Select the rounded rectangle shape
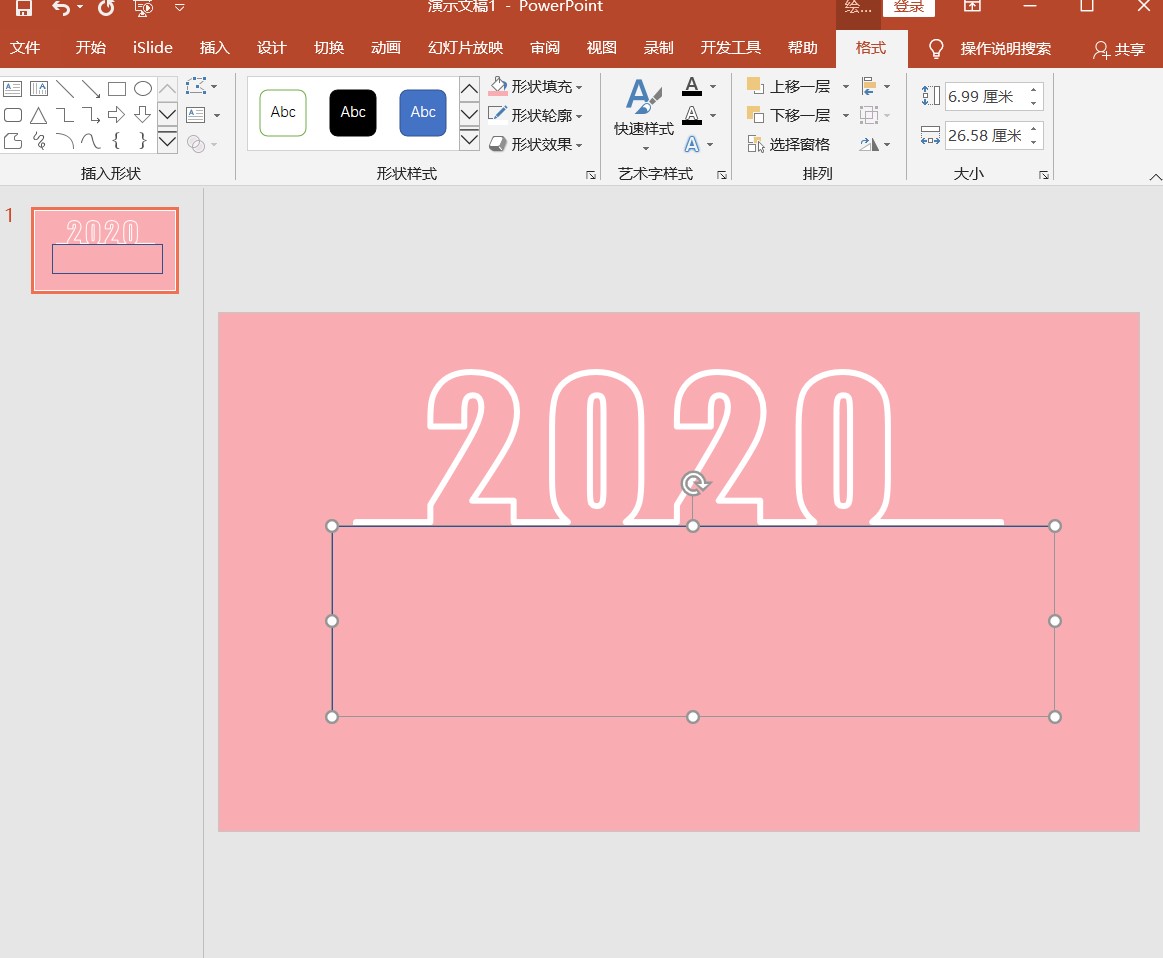Image resolution: width=1163 pixels, height=958 pixels. click(x=13, y=115)
